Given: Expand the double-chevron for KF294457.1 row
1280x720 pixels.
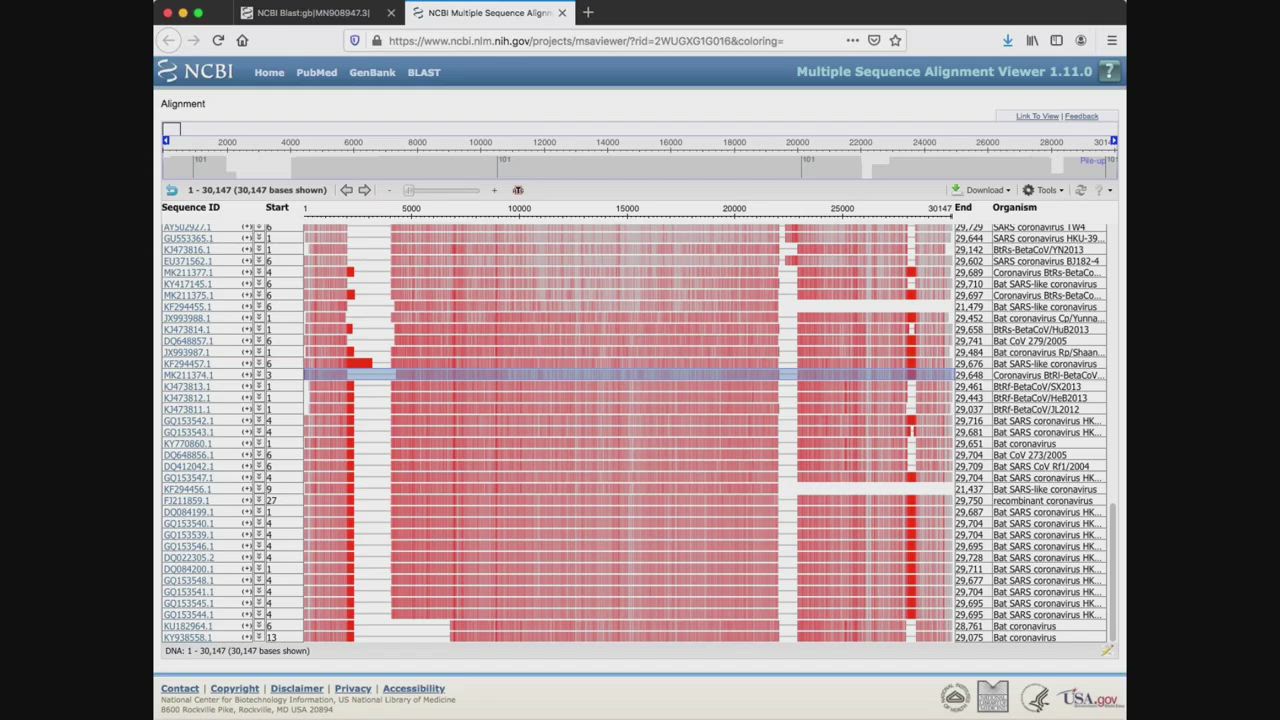Looking at the screenshot, I should point(258,364).
